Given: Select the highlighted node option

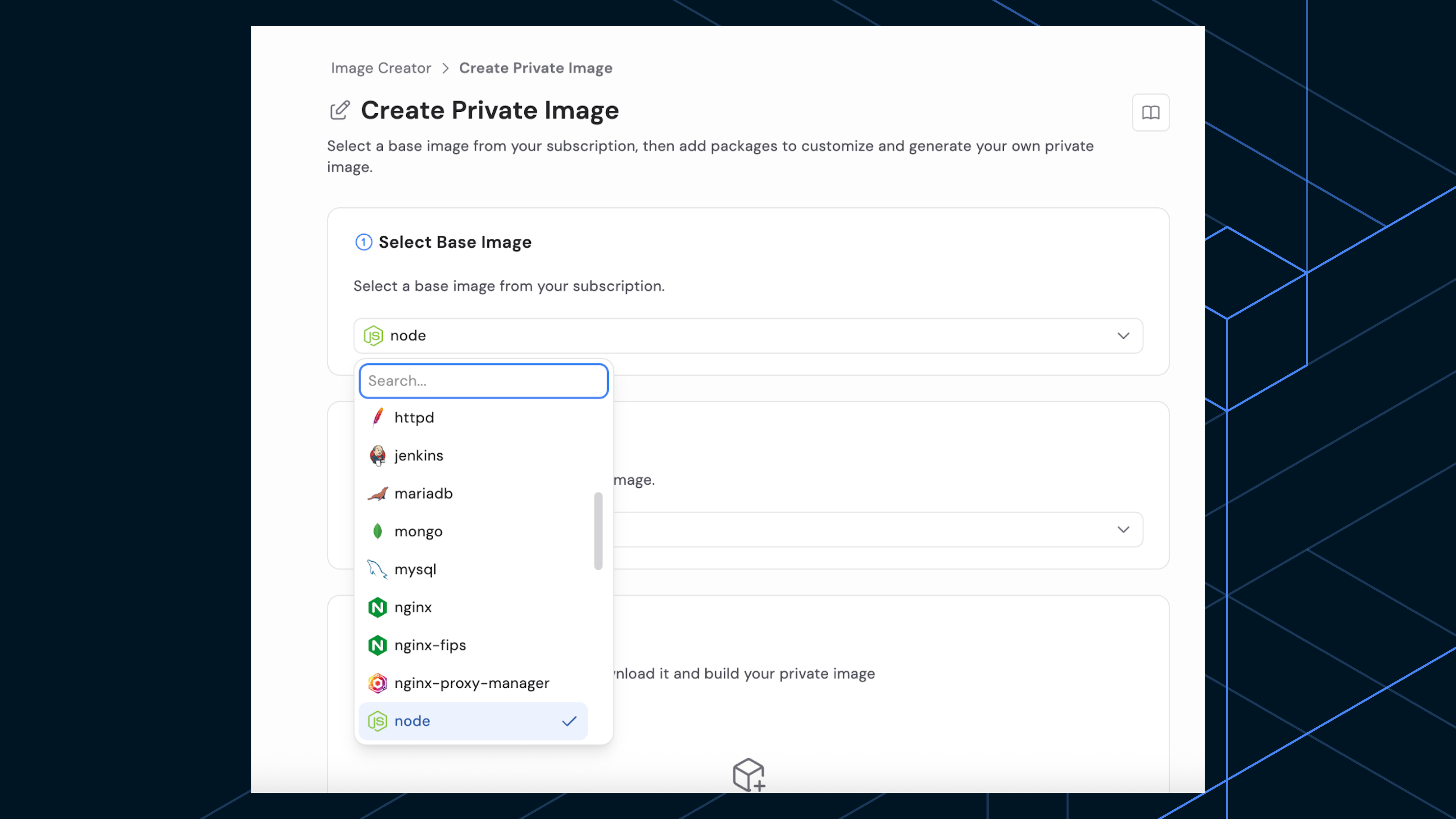Looking at the screenshot, I should pos(474,721).
